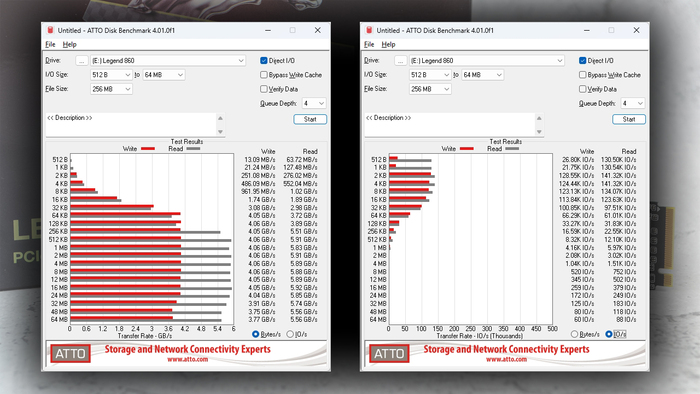
Task: Open the File Size 256 MB dropdown in the left window
Action: coord(111,89)
